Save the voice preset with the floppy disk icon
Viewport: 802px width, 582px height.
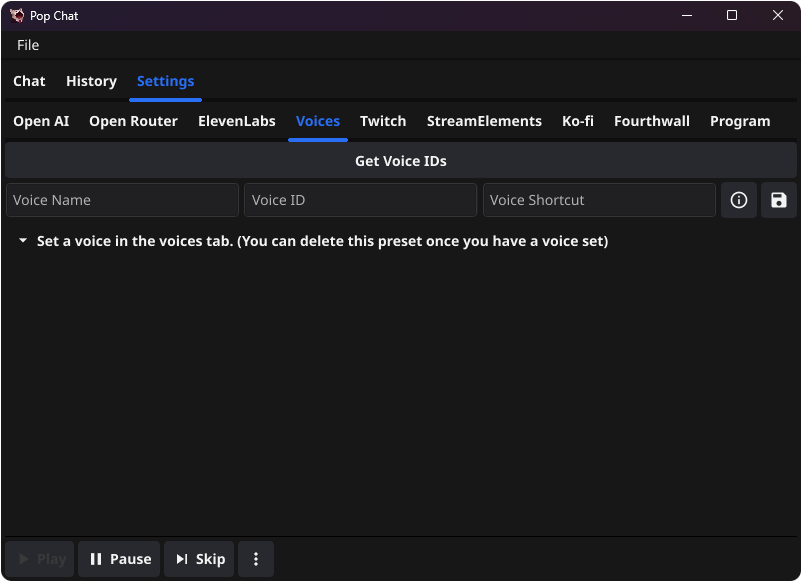[778, 200]
